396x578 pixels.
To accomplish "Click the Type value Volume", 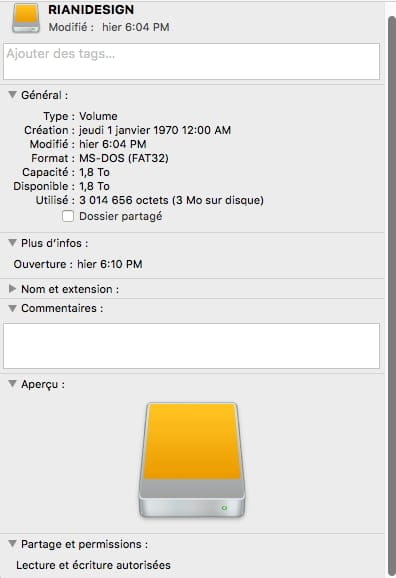I will 98,116.
